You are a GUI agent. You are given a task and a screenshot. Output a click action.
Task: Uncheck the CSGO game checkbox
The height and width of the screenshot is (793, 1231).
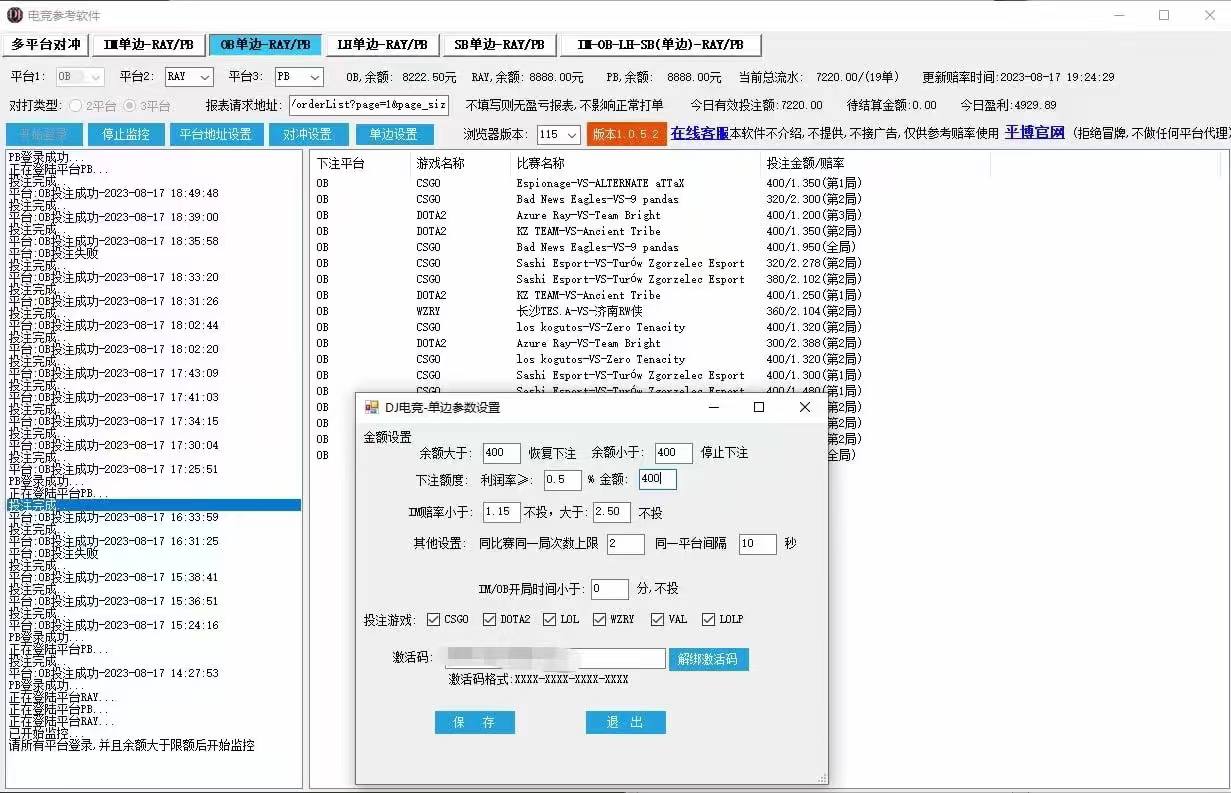coord(433,620)
